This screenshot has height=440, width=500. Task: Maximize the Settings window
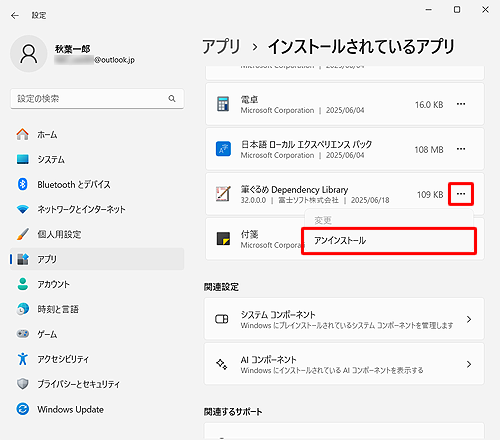457,10
